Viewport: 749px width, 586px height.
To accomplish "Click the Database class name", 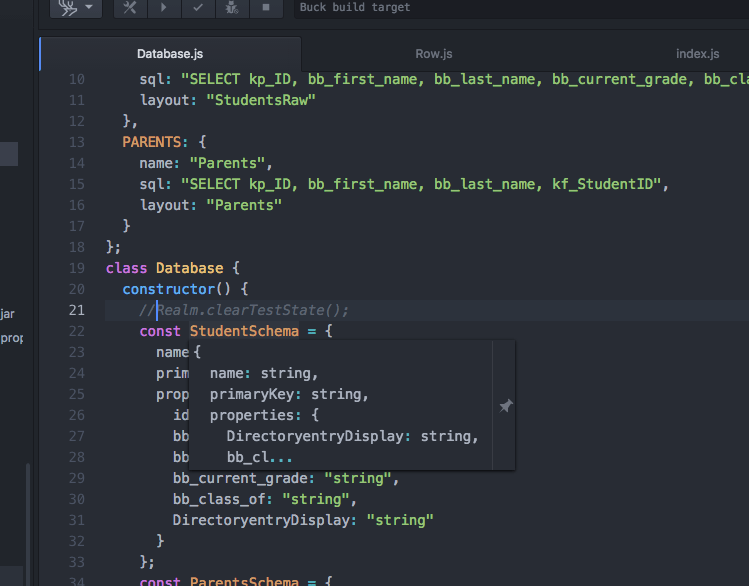I will pos(190,268).
